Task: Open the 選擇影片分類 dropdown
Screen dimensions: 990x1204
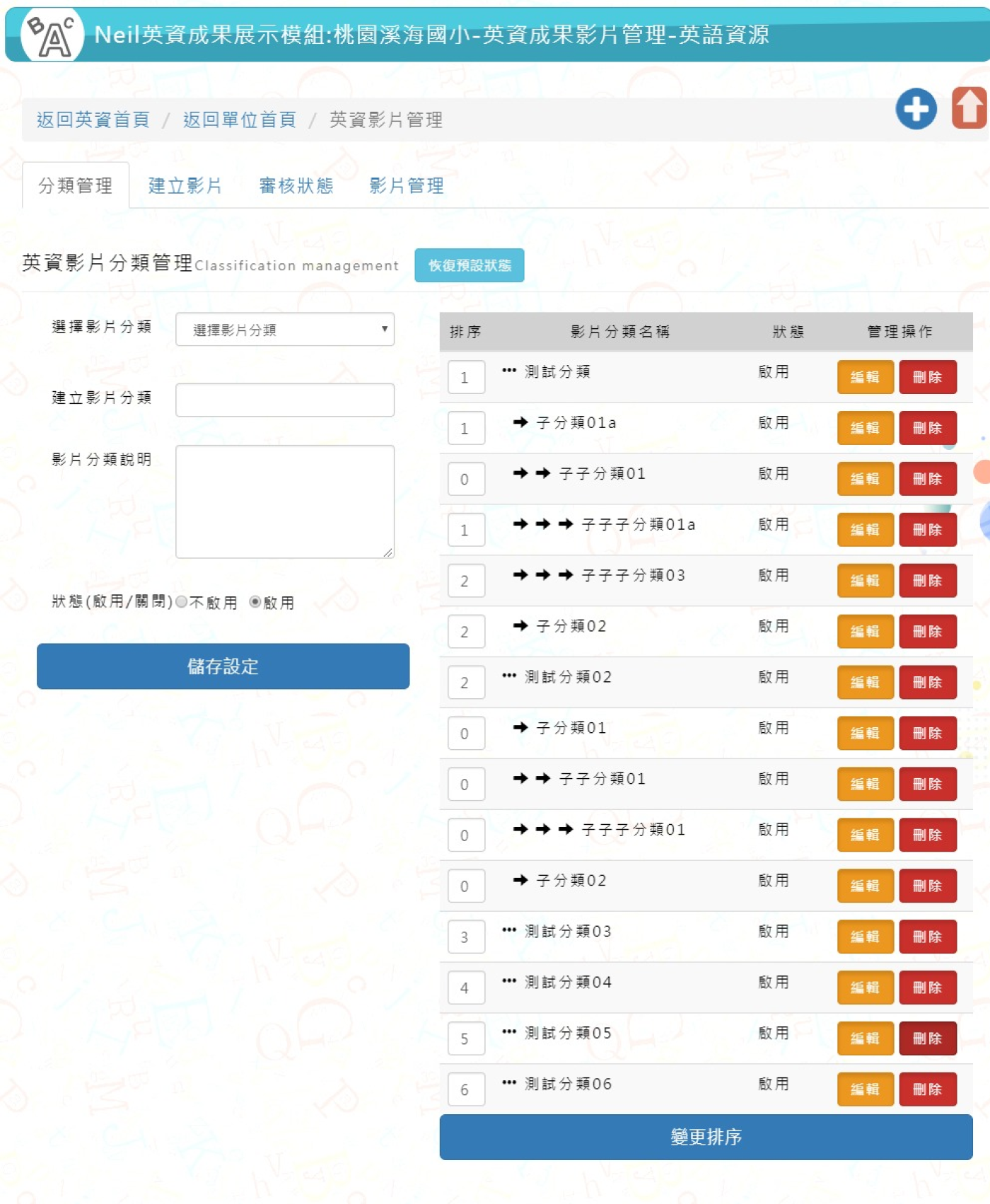Action: (285, 330)
